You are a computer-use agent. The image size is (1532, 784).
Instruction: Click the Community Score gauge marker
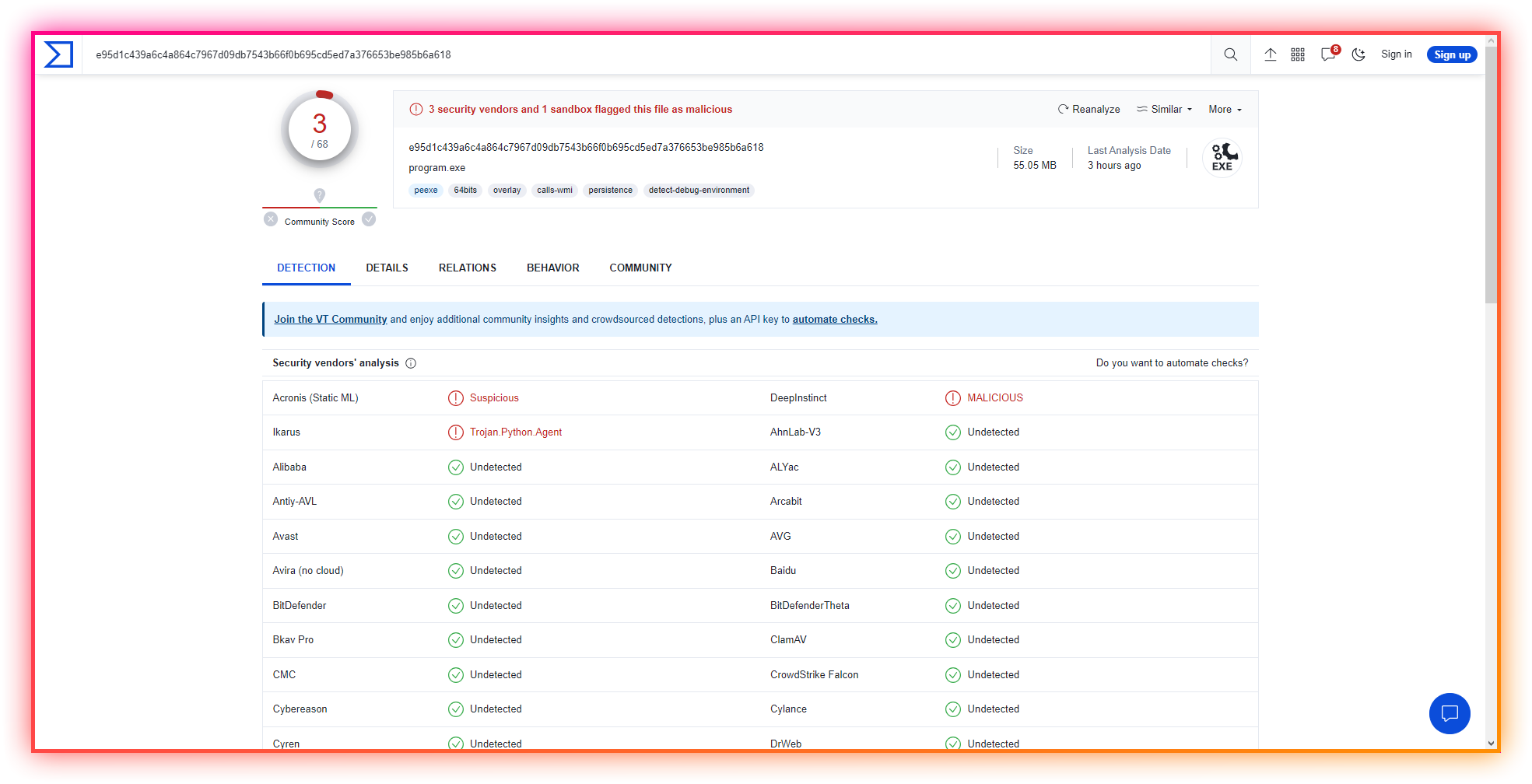[319, 195]
